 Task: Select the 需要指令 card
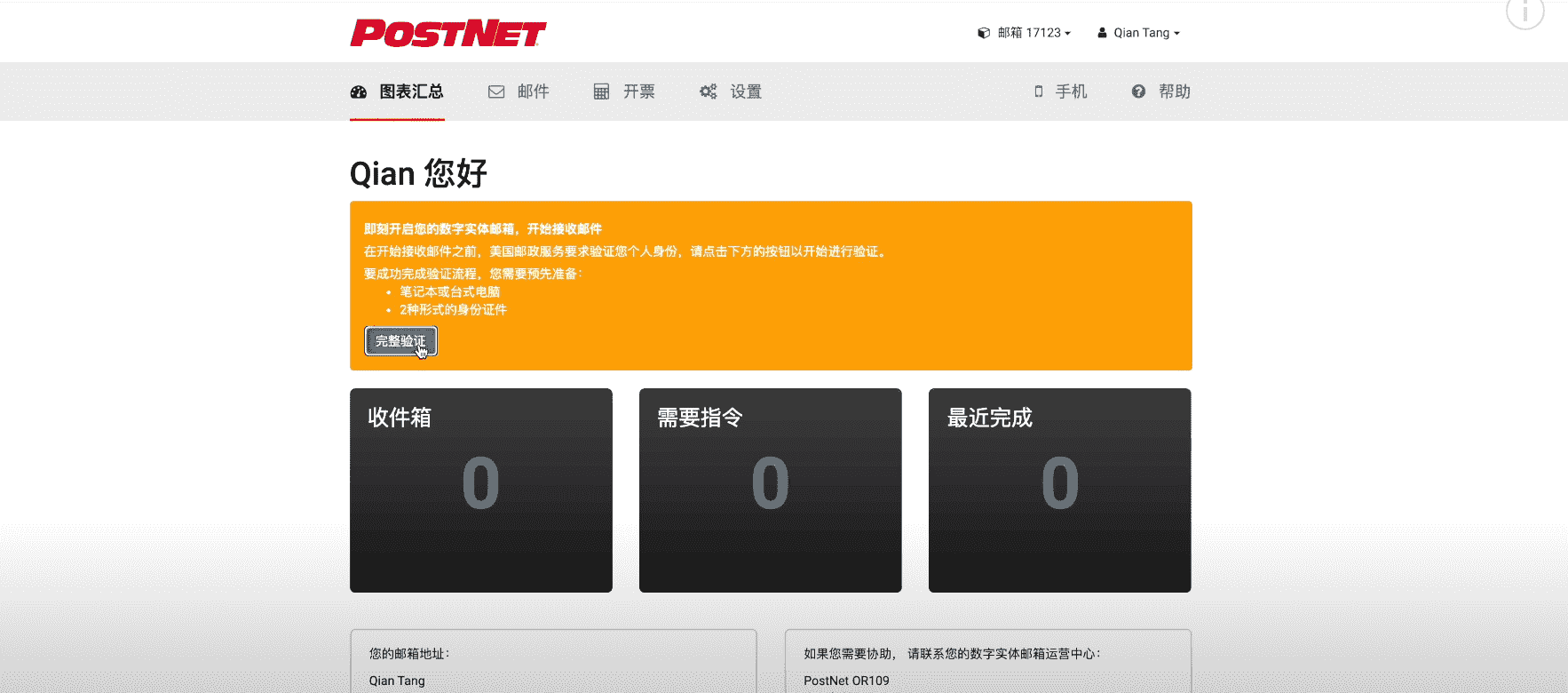click(770, 490)
